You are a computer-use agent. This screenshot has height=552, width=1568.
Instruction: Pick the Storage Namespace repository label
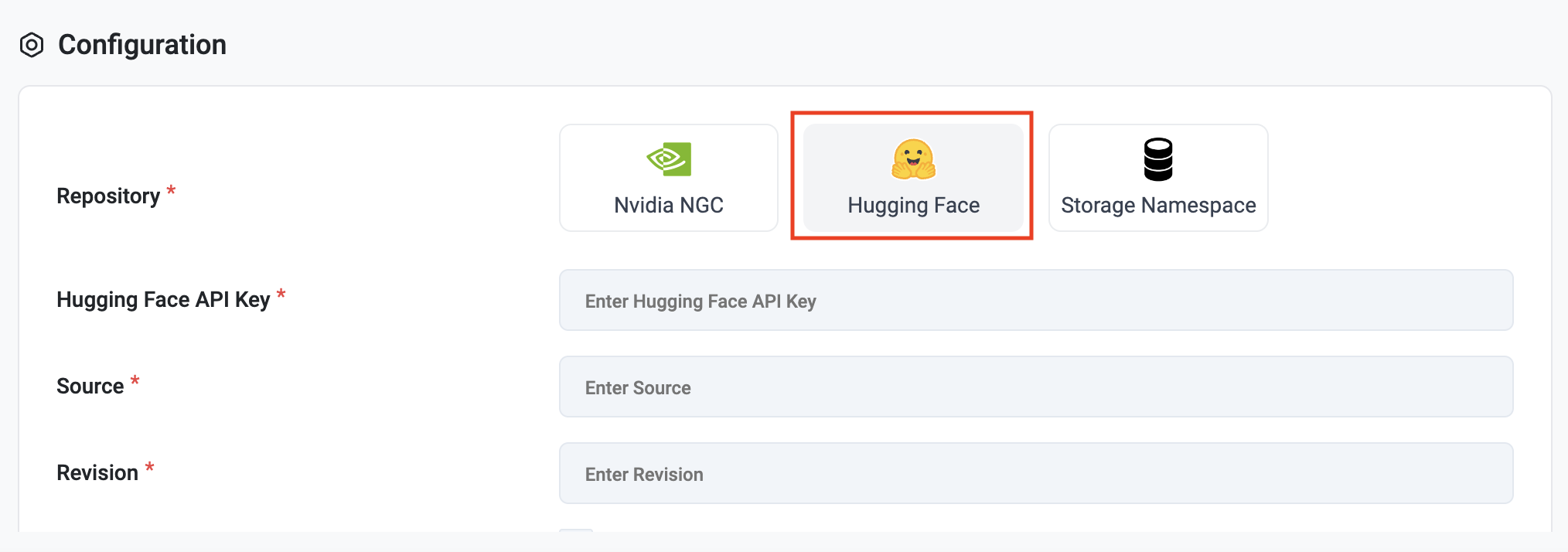click(1157, 206)
